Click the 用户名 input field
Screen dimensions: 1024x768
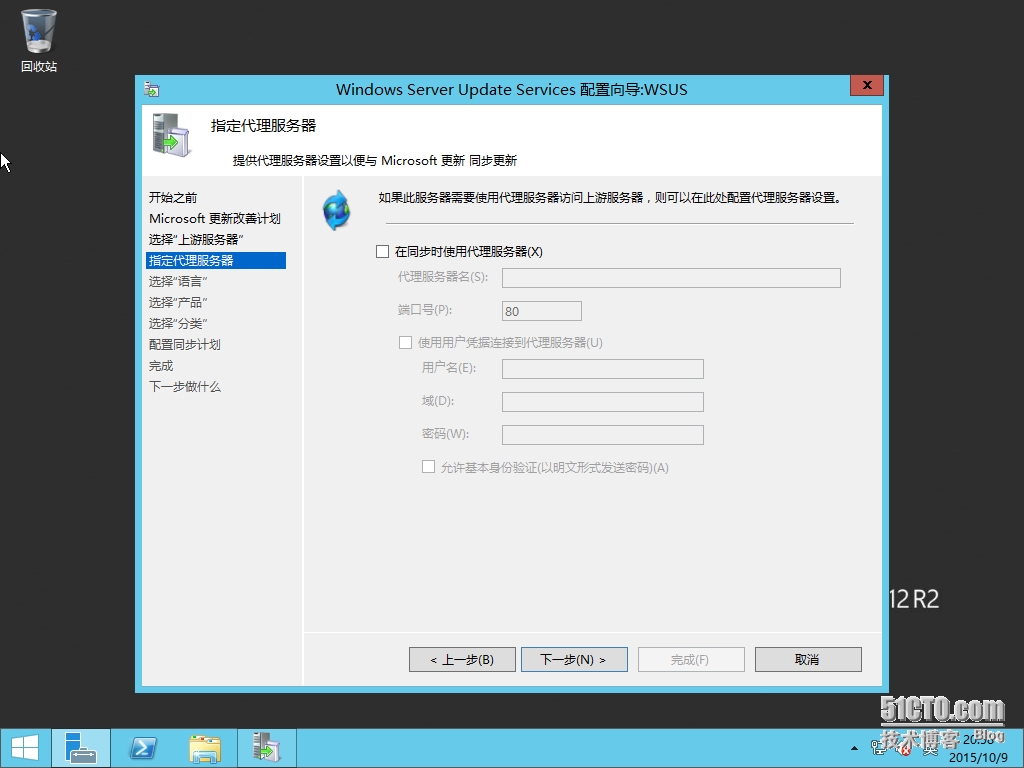coord(603,369)
